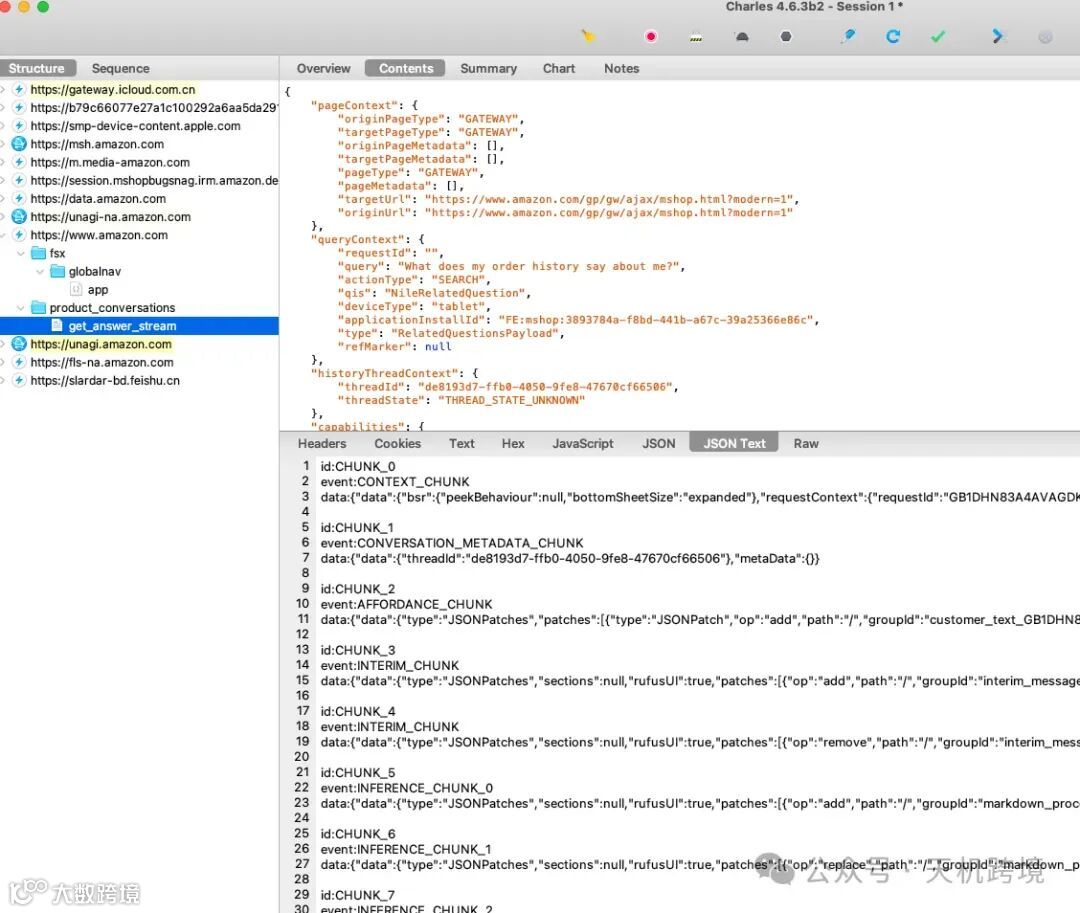This screenshot has height=913, width=1080.
Task: Open the Tools icon in toolbar
Action: 997,37
